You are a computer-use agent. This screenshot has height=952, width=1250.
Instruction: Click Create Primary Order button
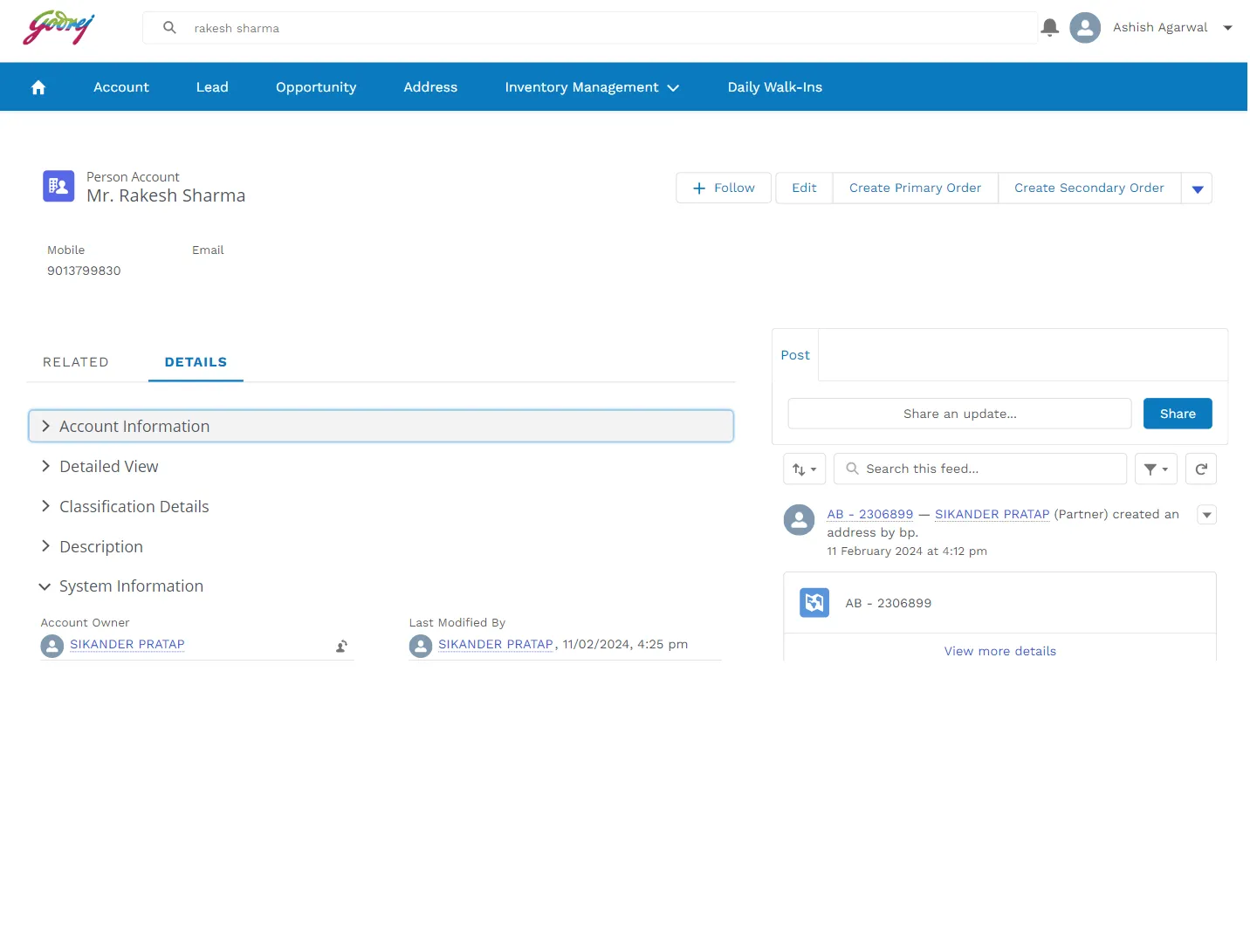(915, 188)
